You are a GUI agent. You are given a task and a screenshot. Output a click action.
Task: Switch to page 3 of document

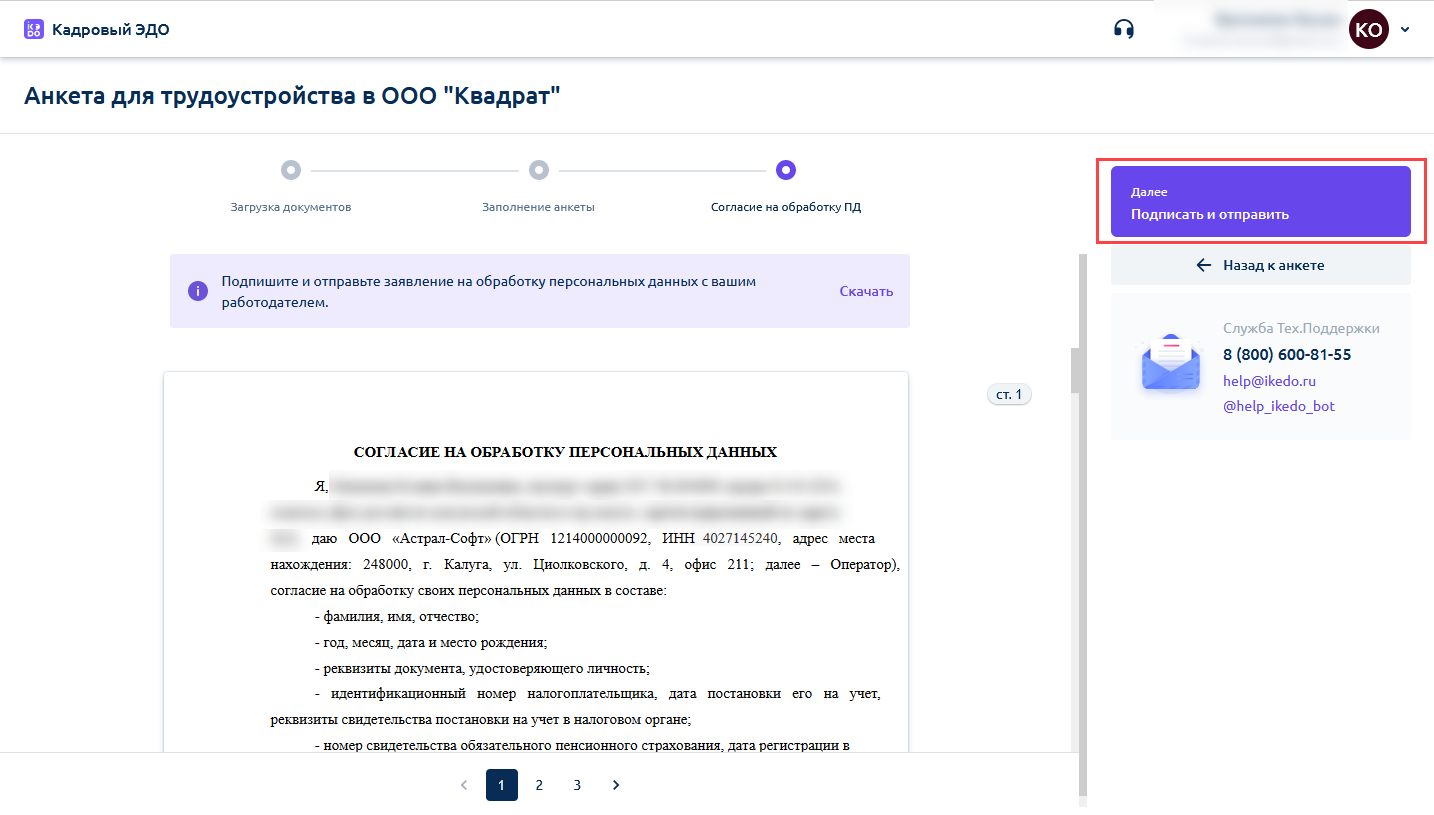point(577,785)
